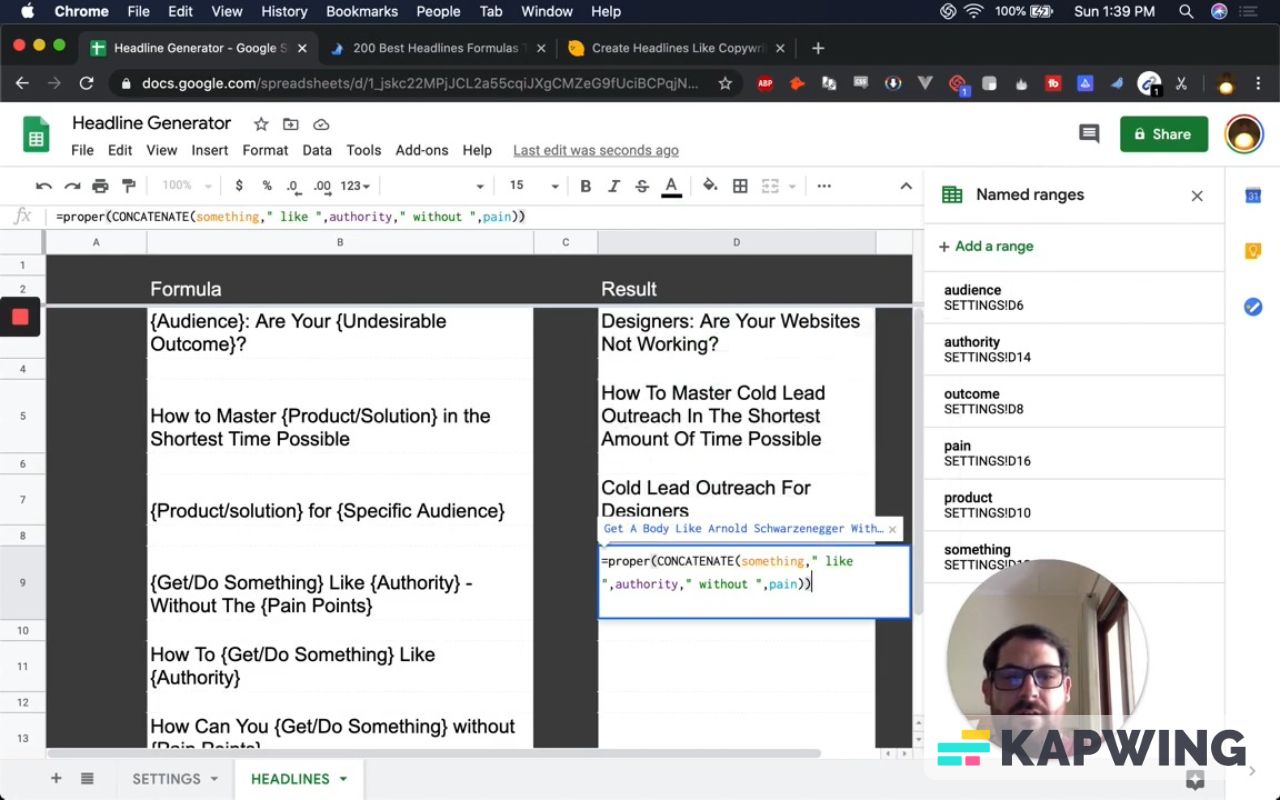1280x800 pixels.
Task: Open the font size 15 dropdown
Action: coord(534,186)
